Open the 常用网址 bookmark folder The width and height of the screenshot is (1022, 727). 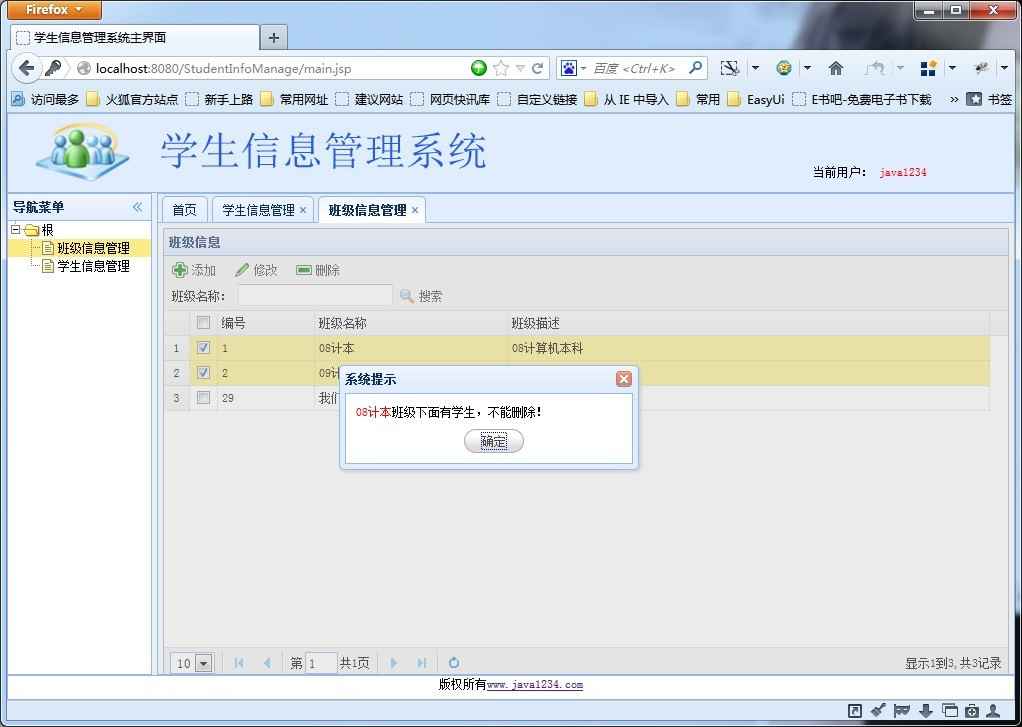coord(295,99)
